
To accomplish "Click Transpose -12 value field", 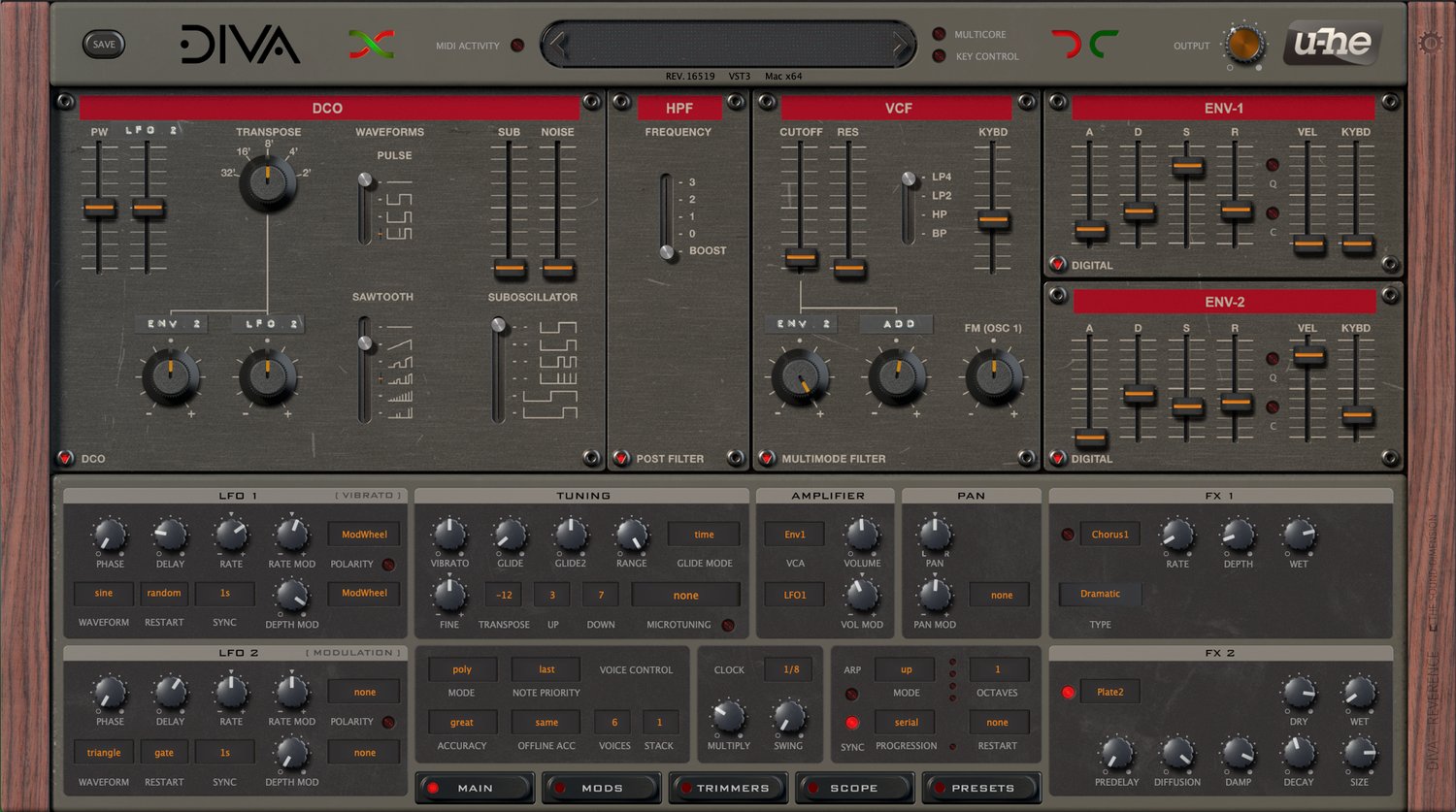I will pyautogui.click(x=504, y=595).
